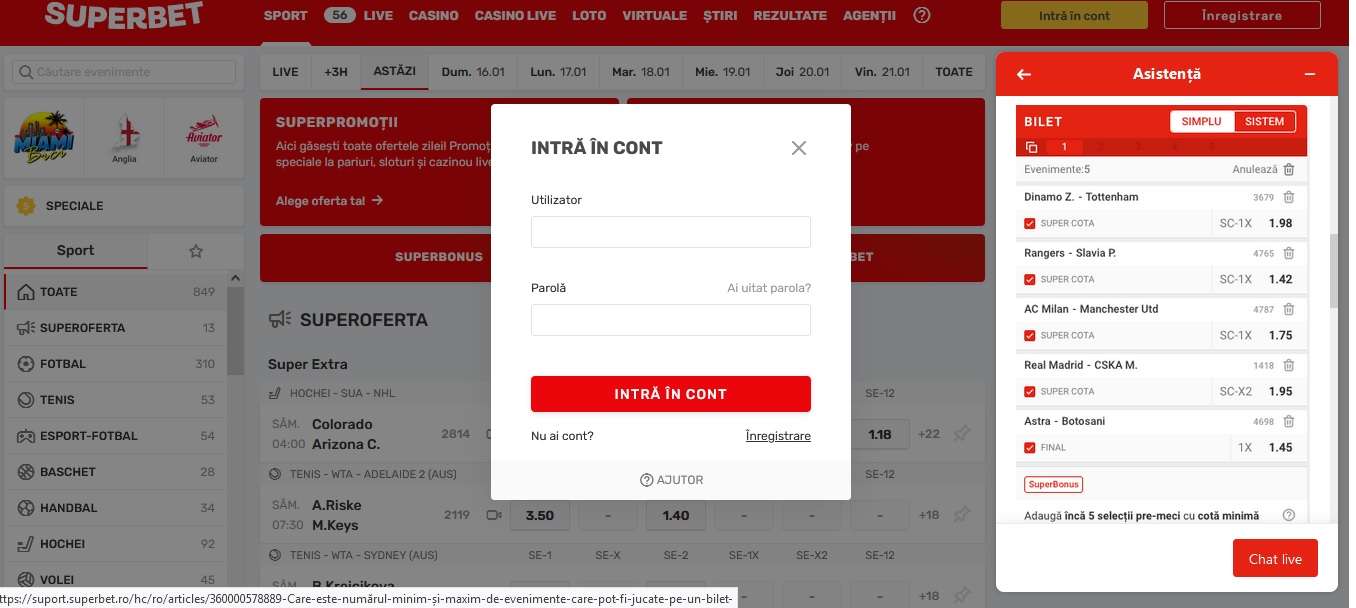
Task: Open the Rezultate menu item
Action: (x=790, y=16)
